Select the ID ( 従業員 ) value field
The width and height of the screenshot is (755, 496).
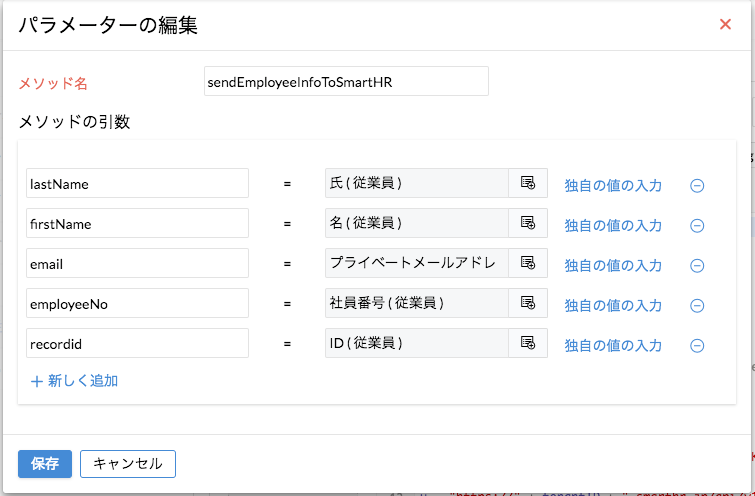[x=417, y=343]
